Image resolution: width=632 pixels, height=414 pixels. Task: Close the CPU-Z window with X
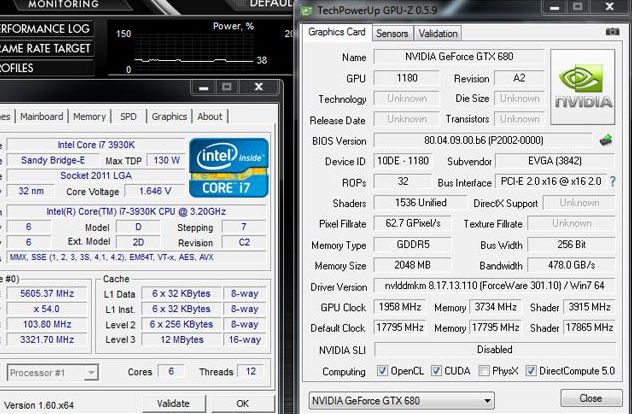pos(259,87)
